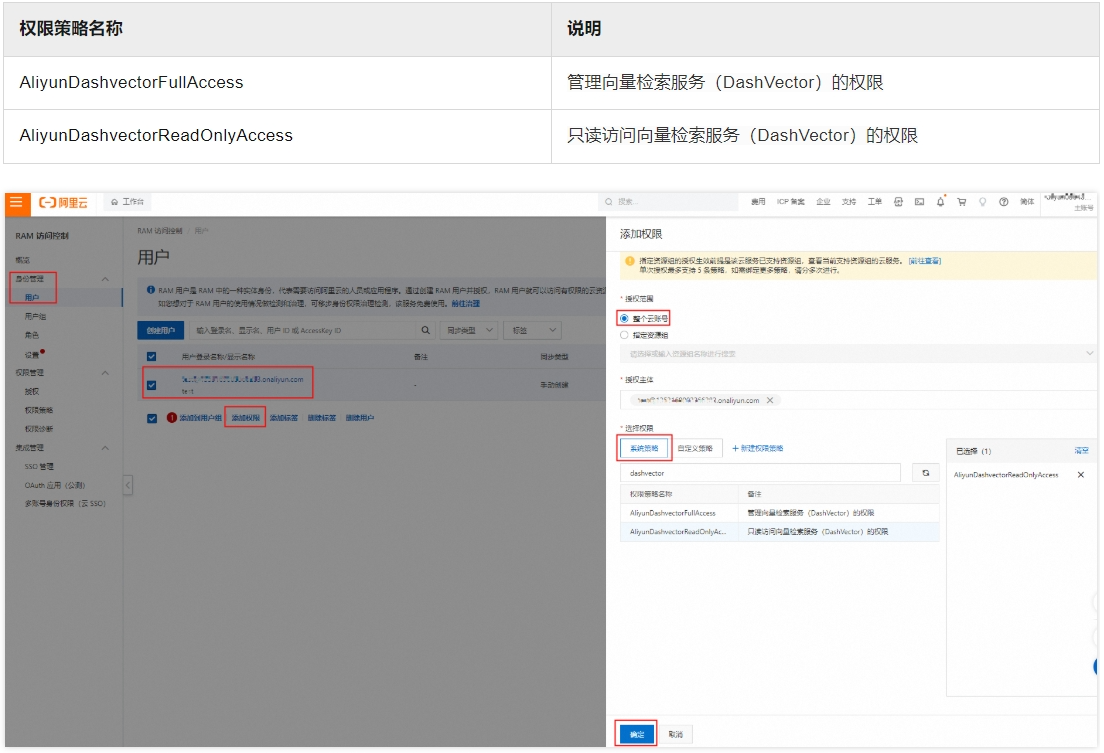Click the refresh icon beside dashvector search
This screenshot has height=753, width=1104.
925,473
